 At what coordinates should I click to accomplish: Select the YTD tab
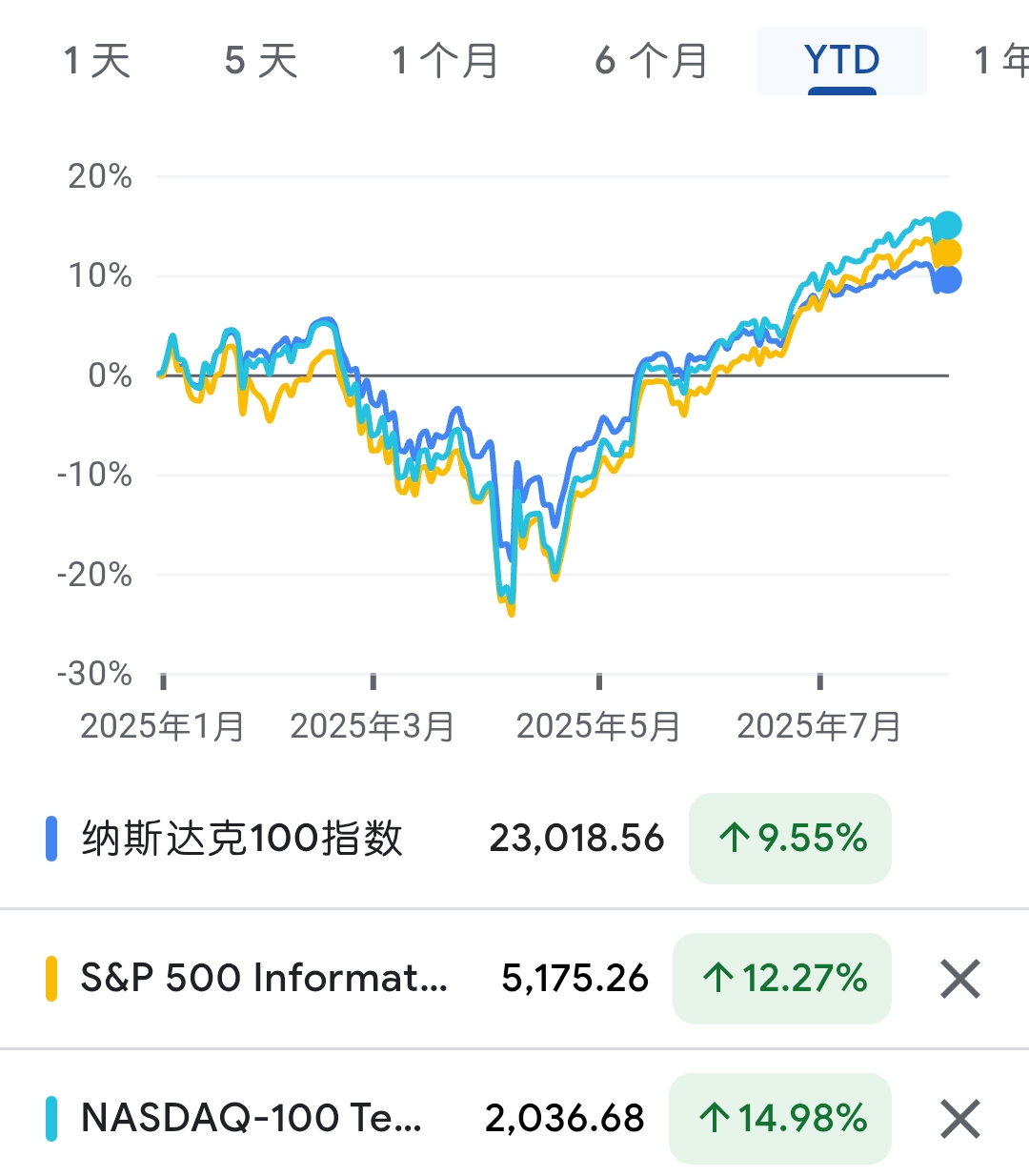[842, 61]
